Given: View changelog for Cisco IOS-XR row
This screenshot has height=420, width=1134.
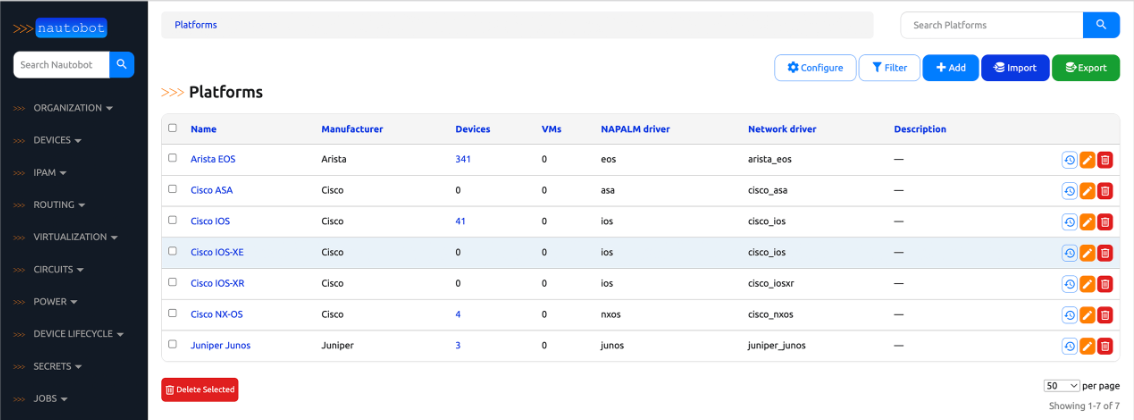Looking at the screenshot, I should tap(1069, 284).
